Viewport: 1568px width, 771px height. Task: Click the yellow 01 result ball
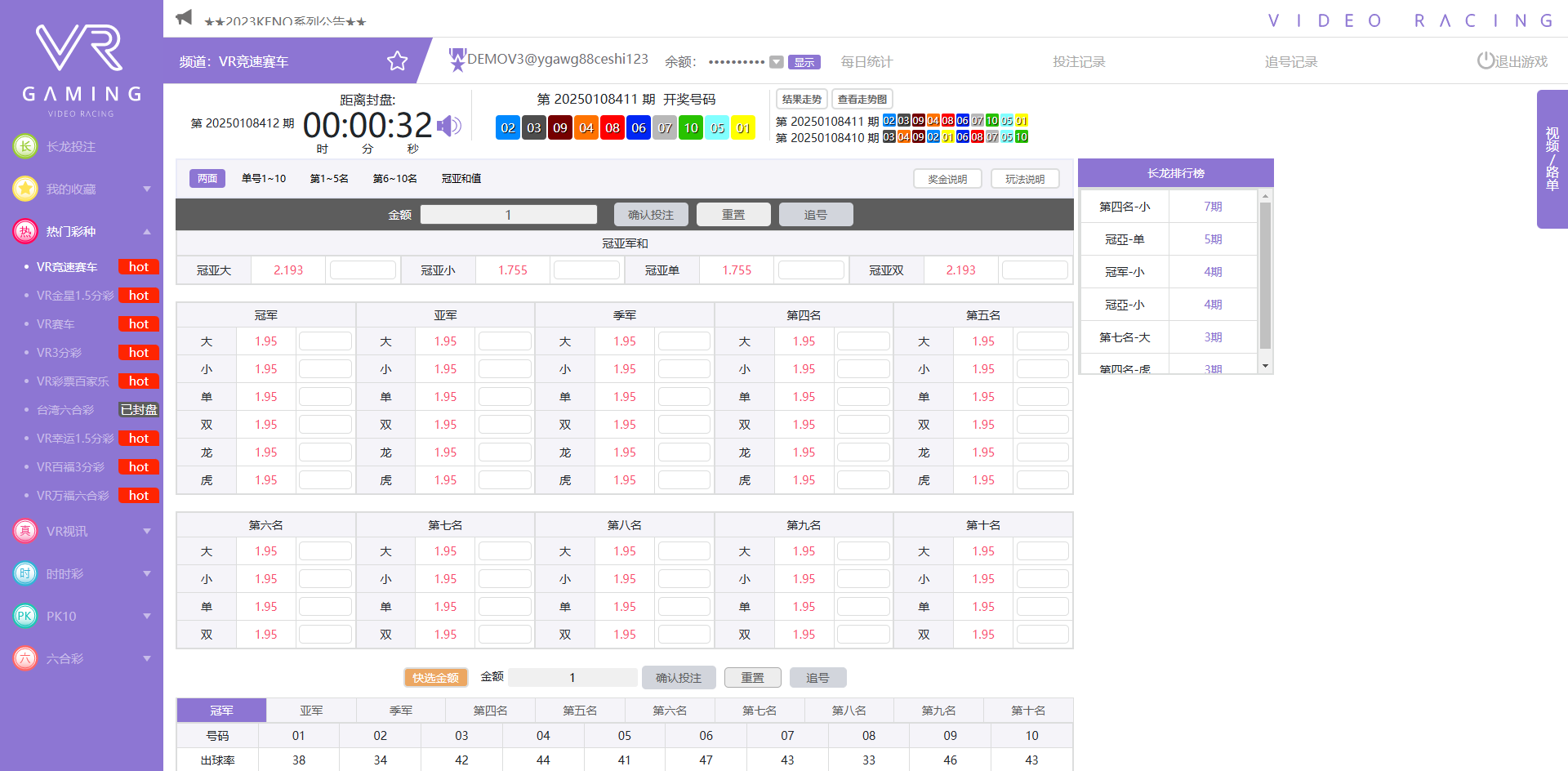742,127
